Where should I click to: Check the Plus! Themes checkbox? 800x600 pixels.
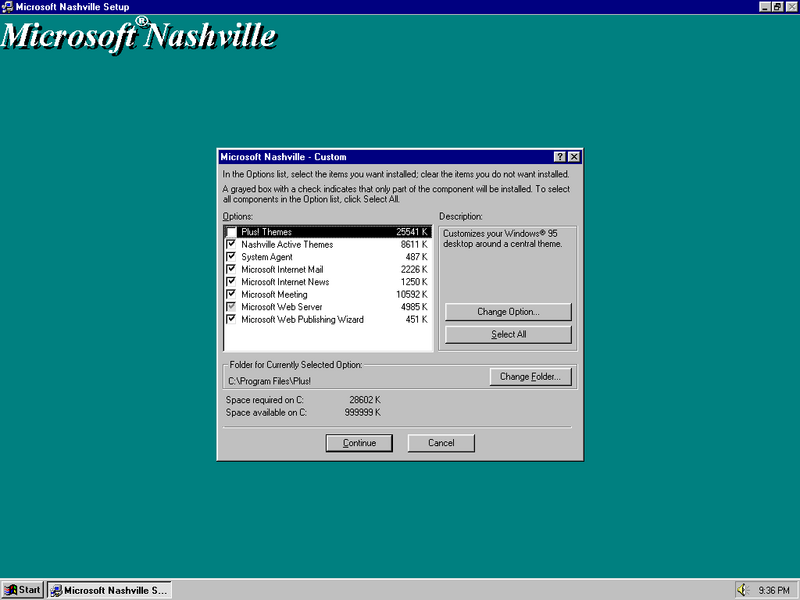click(x=231, y=232)
